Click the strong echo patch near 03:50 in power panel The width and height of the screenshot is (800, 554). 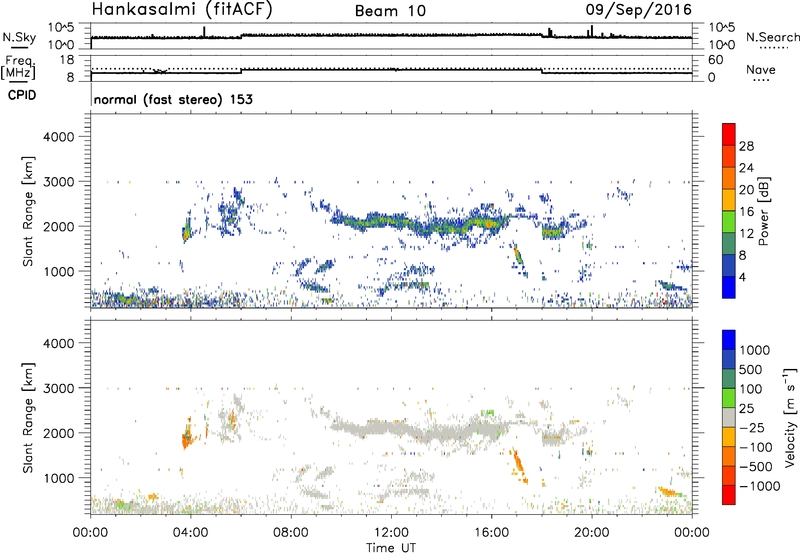[x=187, y=230]
